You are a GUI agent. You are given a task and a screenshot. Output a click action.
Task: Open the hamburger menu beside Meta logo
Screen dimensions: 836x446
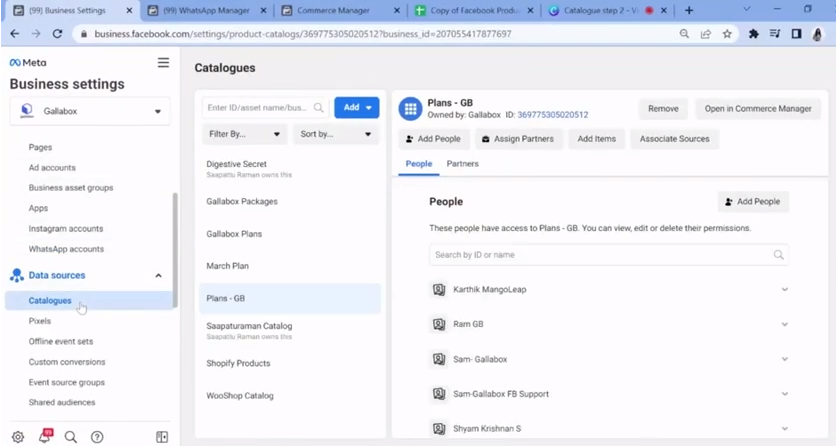(x=163, y=62)
